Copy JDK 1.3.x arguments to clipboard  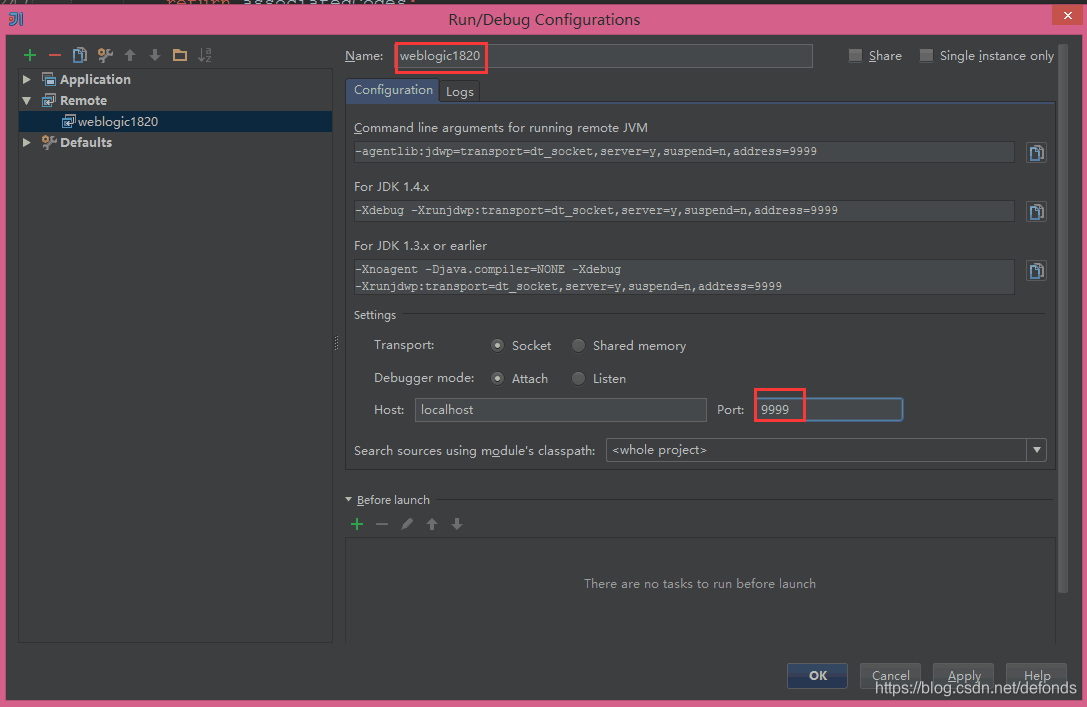[1036, 270]
